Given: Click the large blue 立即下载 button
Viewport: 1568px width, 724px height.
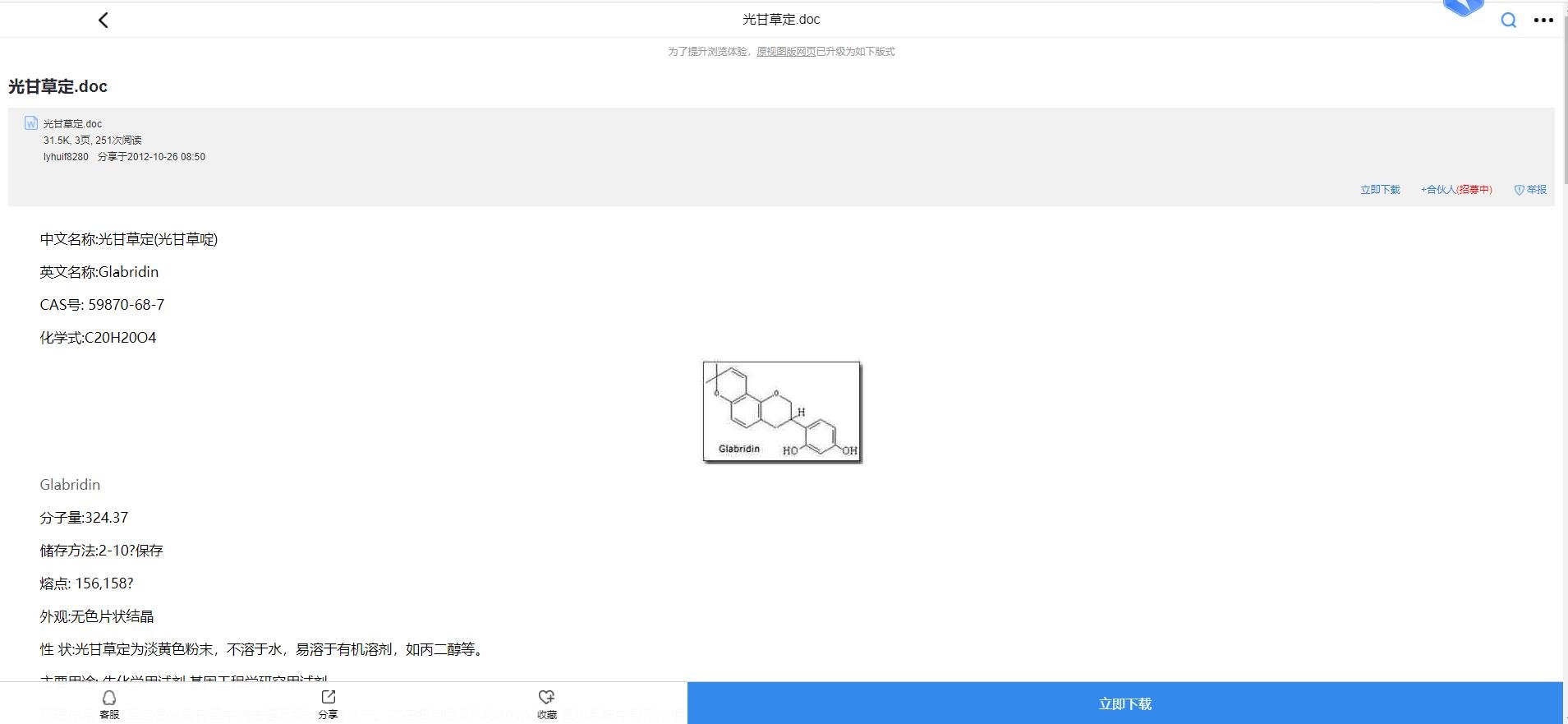Looking at the screenshot, I should pyautogui.click(x=1125, y=703).
